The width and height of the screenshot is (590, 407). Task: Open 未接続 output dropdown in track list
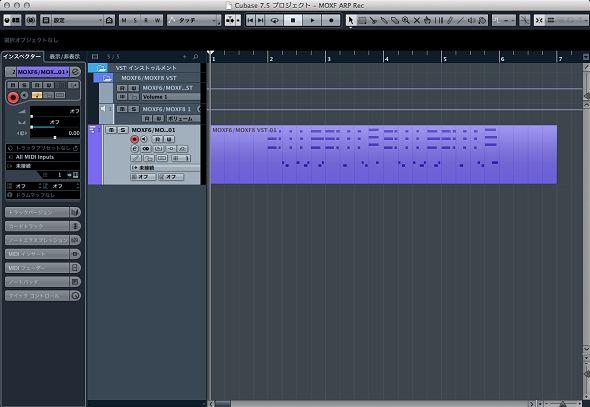(x=165, y=167)
